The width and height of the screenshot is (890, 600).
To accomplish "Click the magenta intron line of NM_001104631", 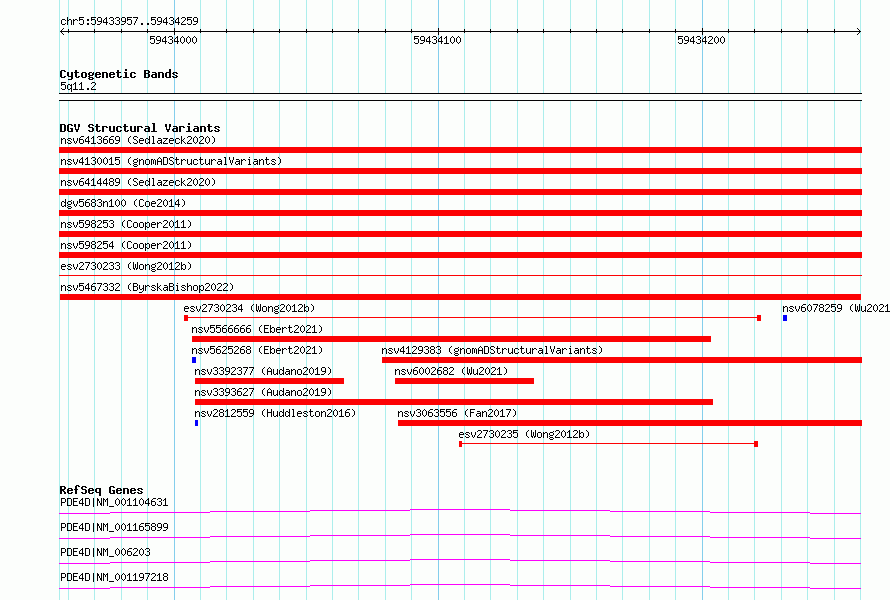I will 460,511.
